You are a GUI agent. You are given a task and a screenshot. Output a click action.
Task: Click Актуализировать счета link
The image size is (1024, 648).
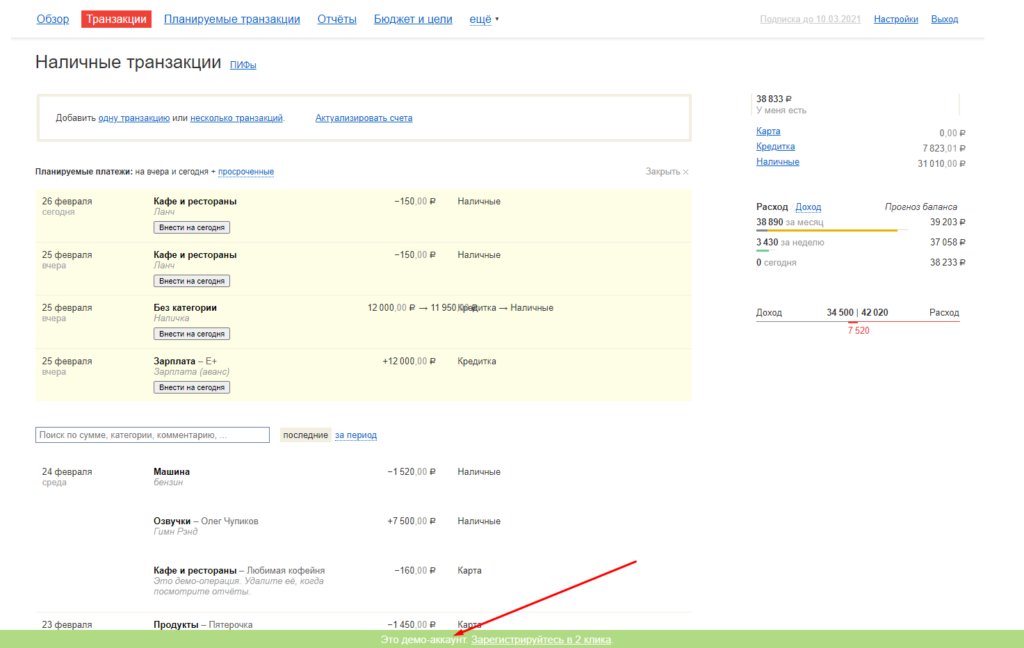pos(363,118)
